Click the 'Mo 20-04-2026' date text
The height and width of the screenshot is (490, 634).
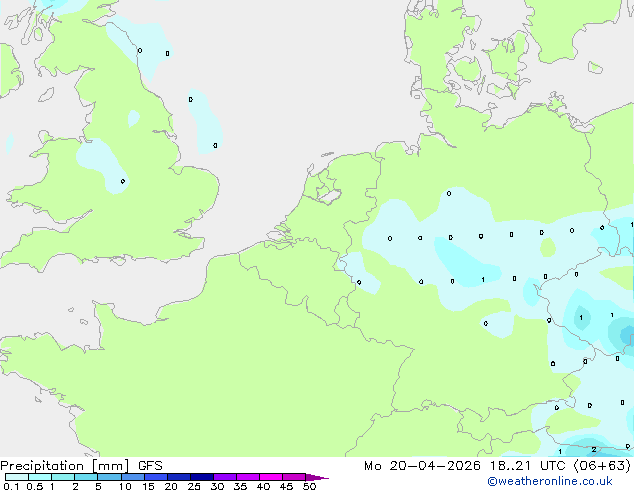422,466
